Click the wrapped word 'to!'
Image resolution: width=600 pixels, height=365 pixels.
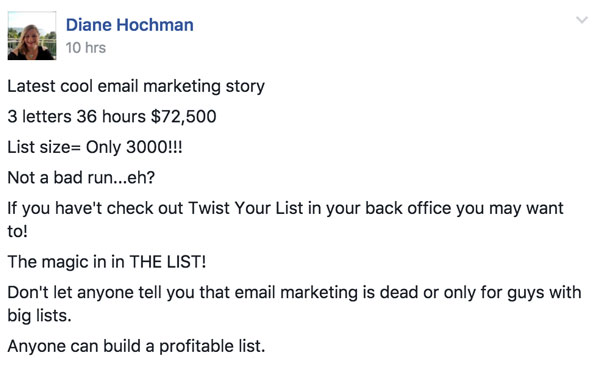18,231
